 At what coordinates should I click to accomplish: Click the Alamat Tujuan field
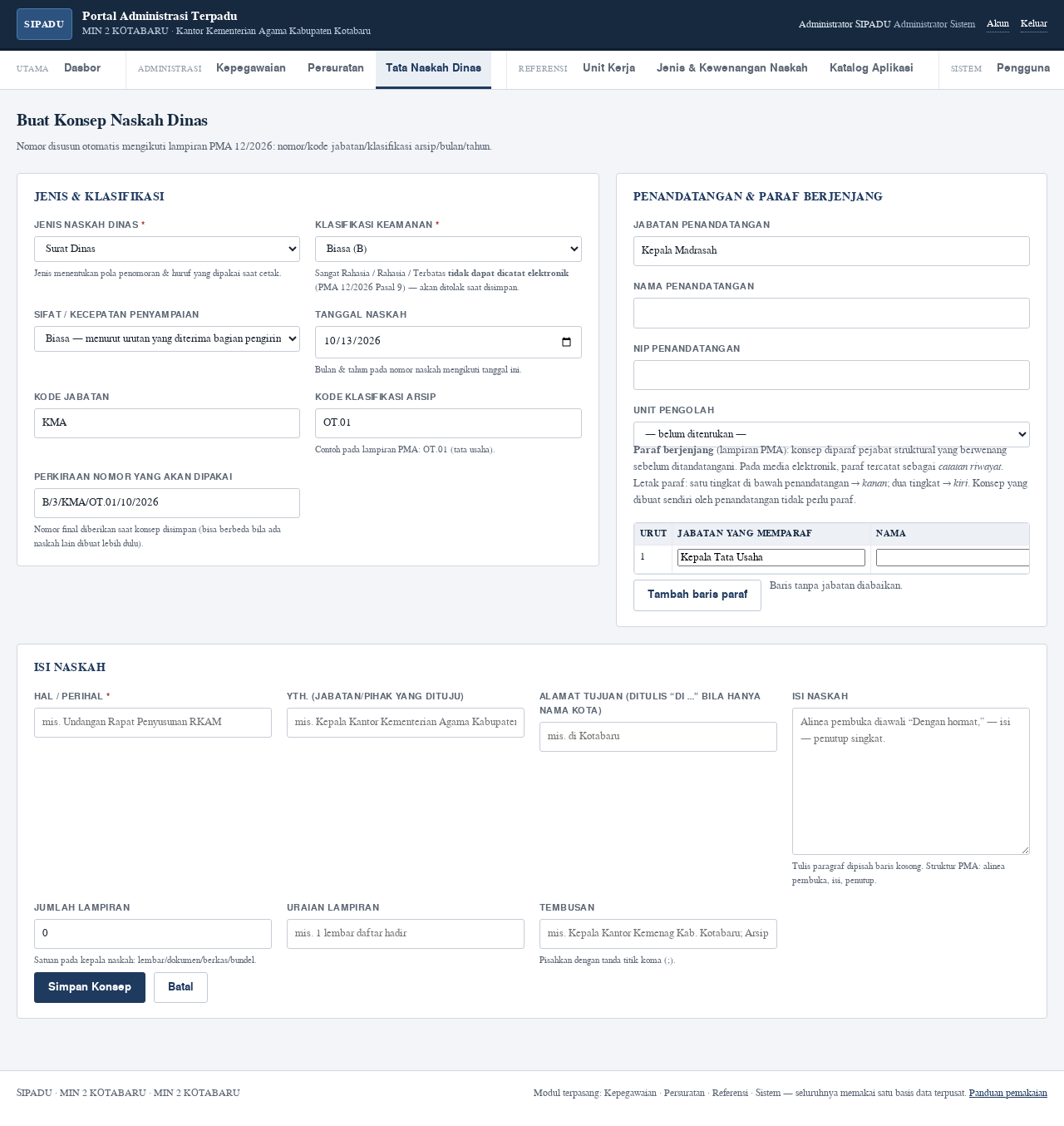[658, 737]
